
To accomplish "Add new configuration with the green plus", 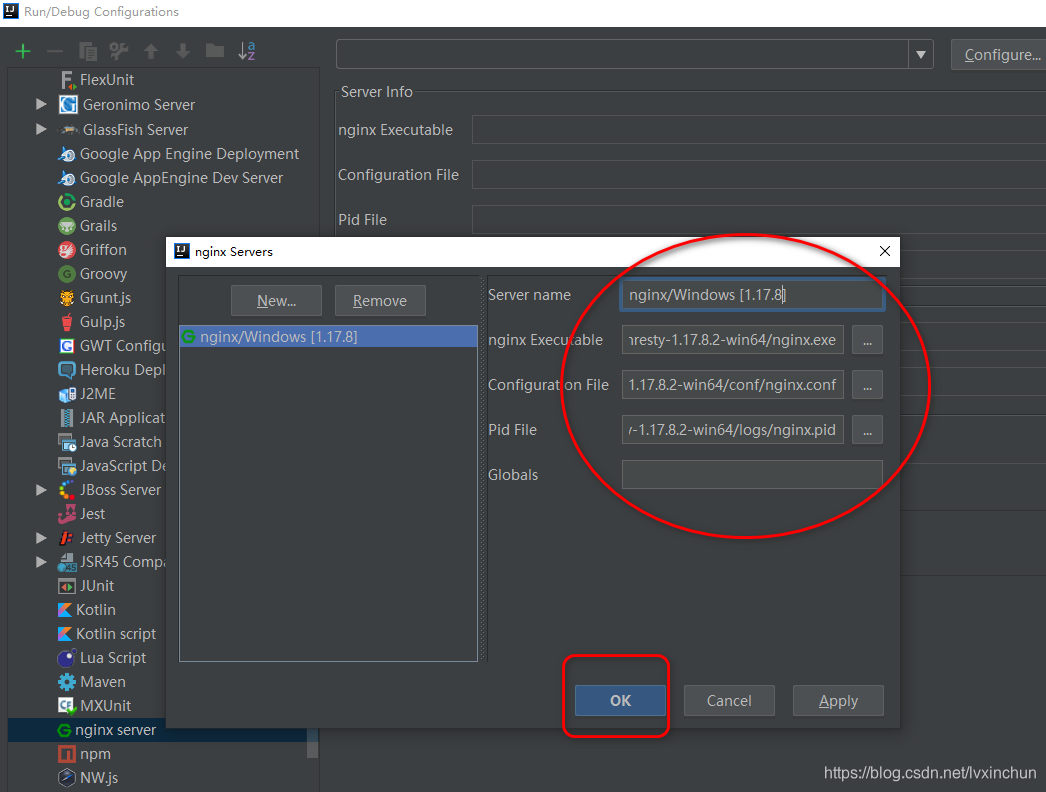I will (23, 51).
